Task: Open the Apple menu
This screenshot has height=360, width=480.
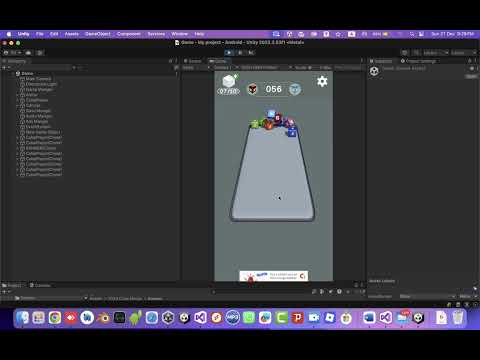Action: click(x=9, y=34)
